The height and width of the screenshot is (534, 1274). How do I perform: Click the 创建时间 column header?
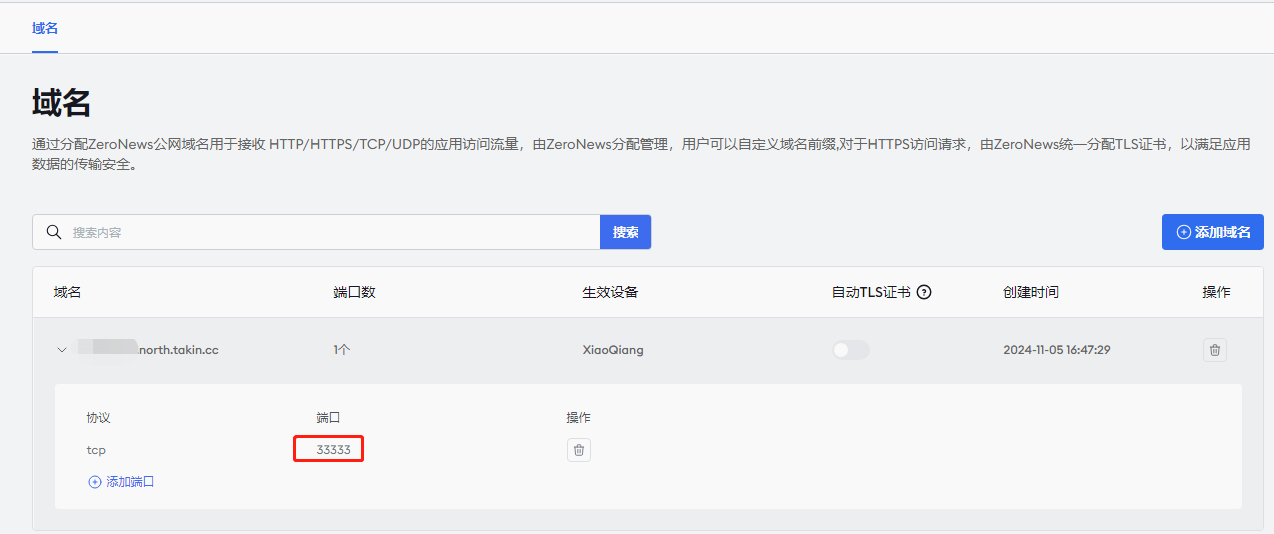tap(1031, 293)
